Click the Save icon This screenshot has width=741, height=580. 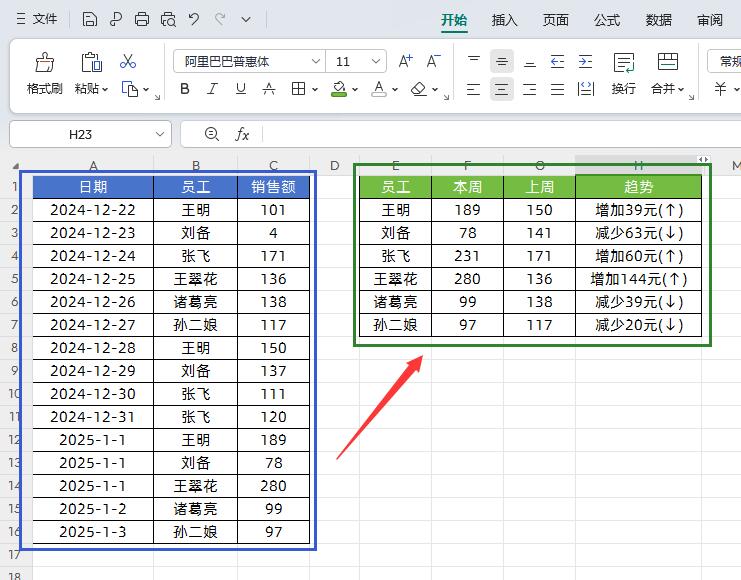89,19
